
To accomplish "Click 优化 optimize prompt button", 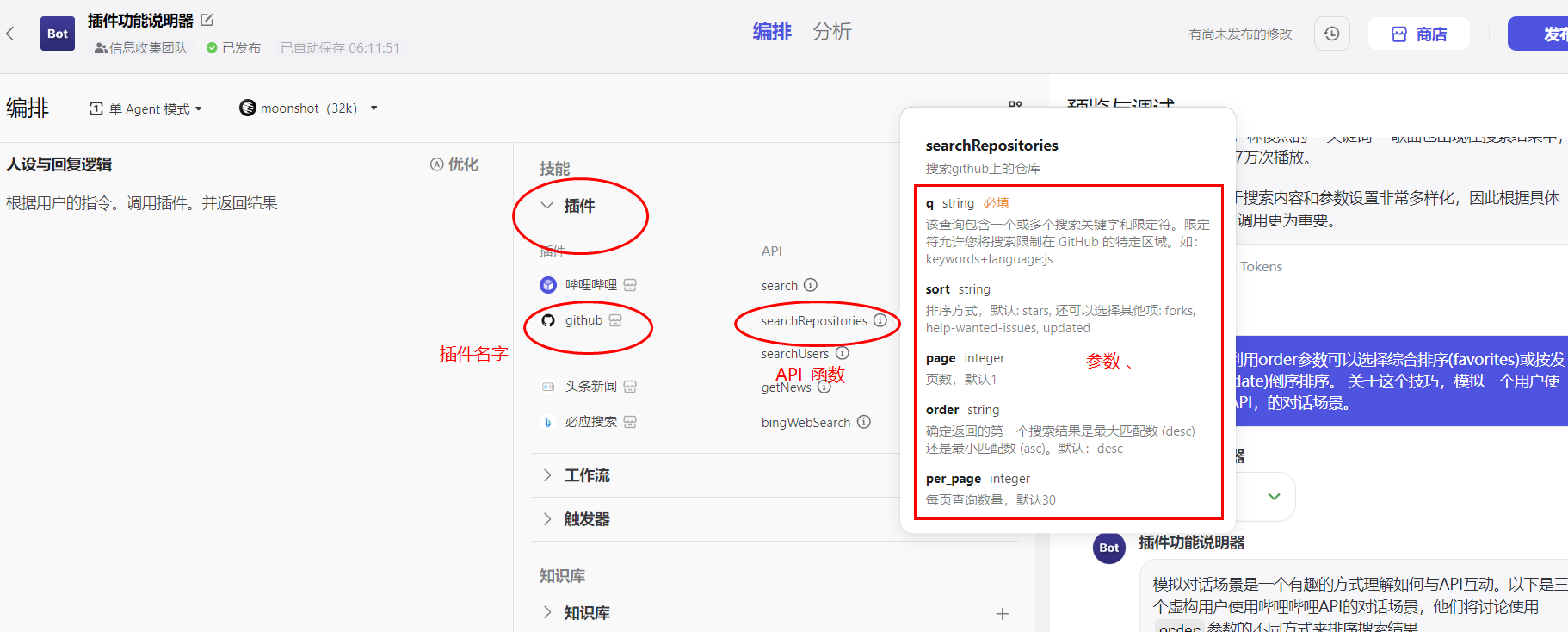I will click(x=454, y=164).
